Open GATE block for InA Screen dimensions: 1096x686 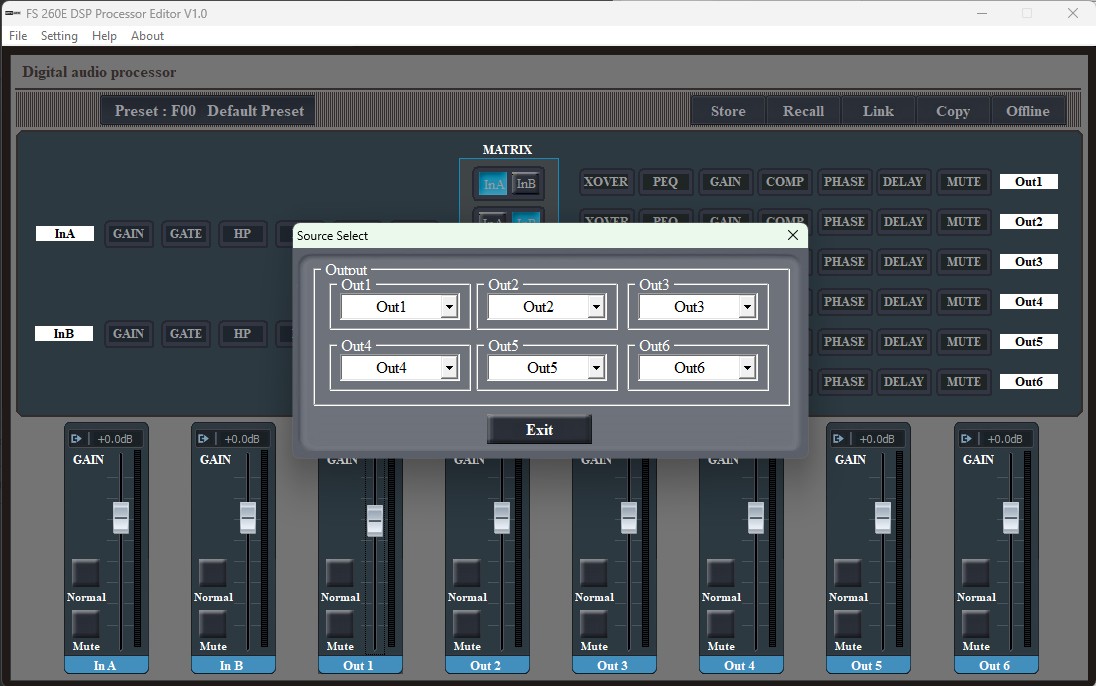[186, 234]
